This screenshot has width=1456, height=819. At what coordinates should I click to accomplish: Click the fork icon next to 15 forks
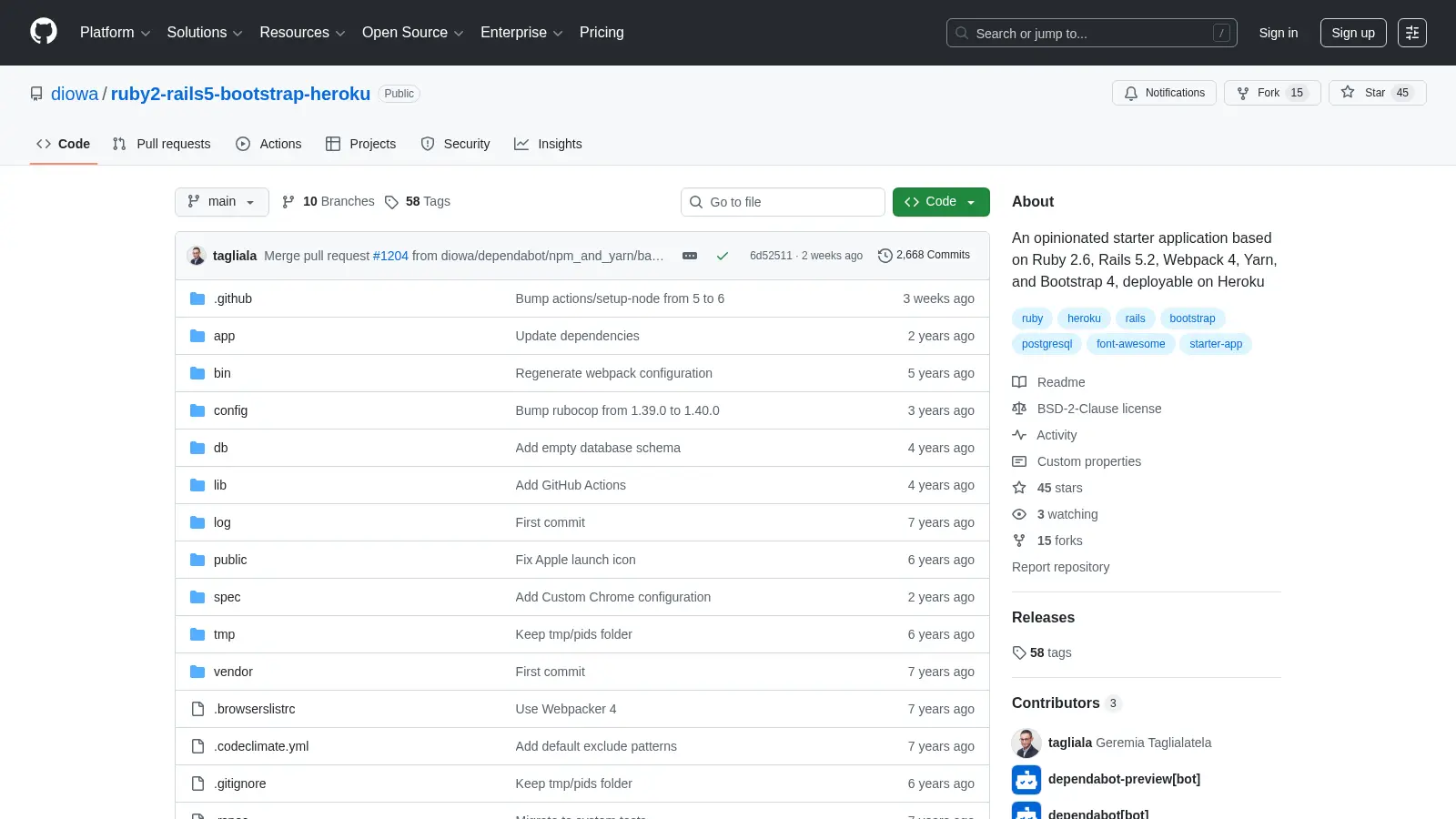(x=1019, y=541)
